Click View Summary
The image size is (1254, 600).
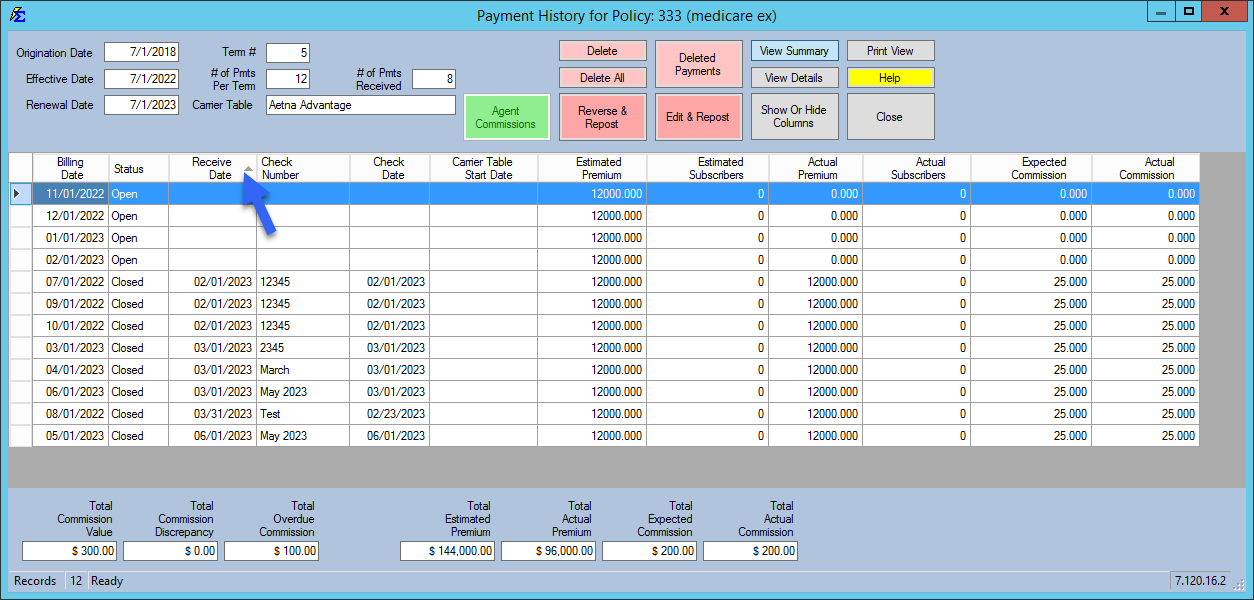[793, 50]
